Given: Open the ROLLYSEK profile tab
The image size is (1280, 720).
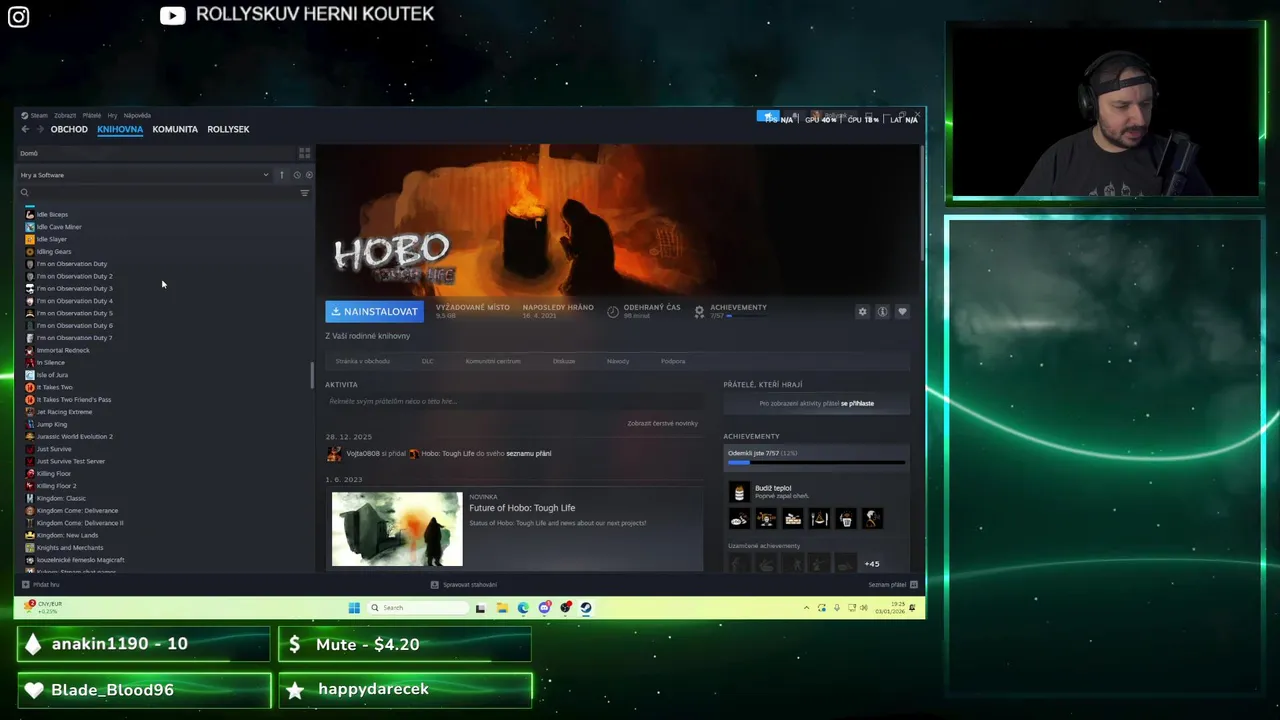Looking at the screenshot, I should click(x=228, y=129).
